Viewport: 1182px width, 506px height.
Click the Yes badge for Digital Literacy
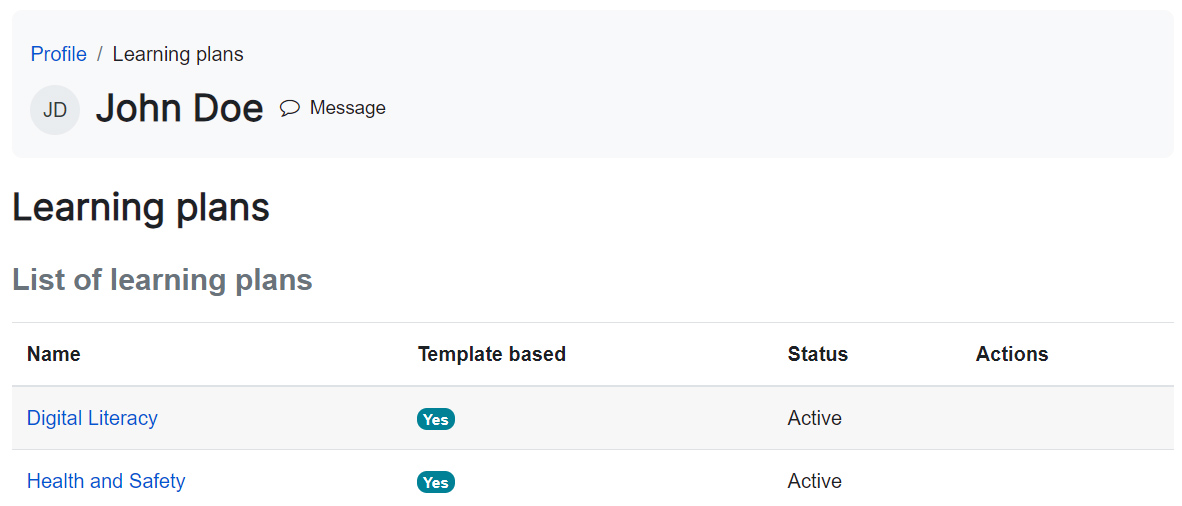[x=436, y=419]
